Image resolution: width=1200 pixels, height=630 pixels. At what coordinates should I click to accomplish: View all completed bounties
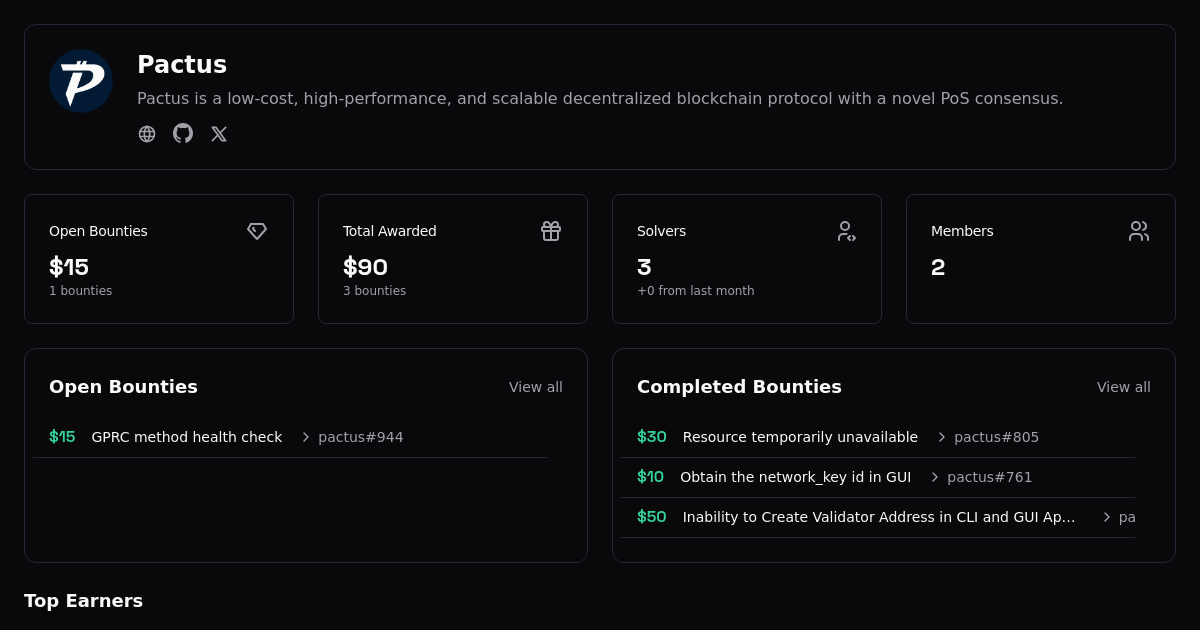pos(1123,387)
